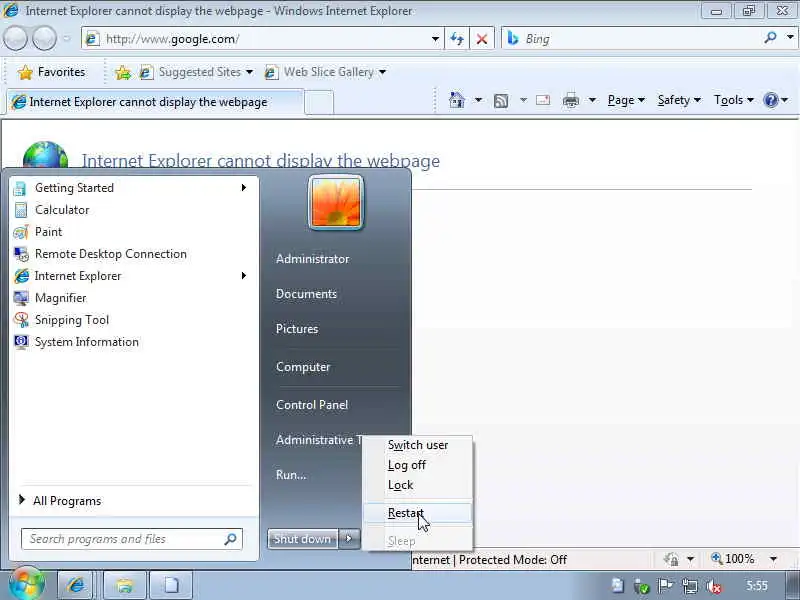This screenshot has width=800, height=600.
Task: Open Pictures from Start menu
Action: [x=297, y=329]
